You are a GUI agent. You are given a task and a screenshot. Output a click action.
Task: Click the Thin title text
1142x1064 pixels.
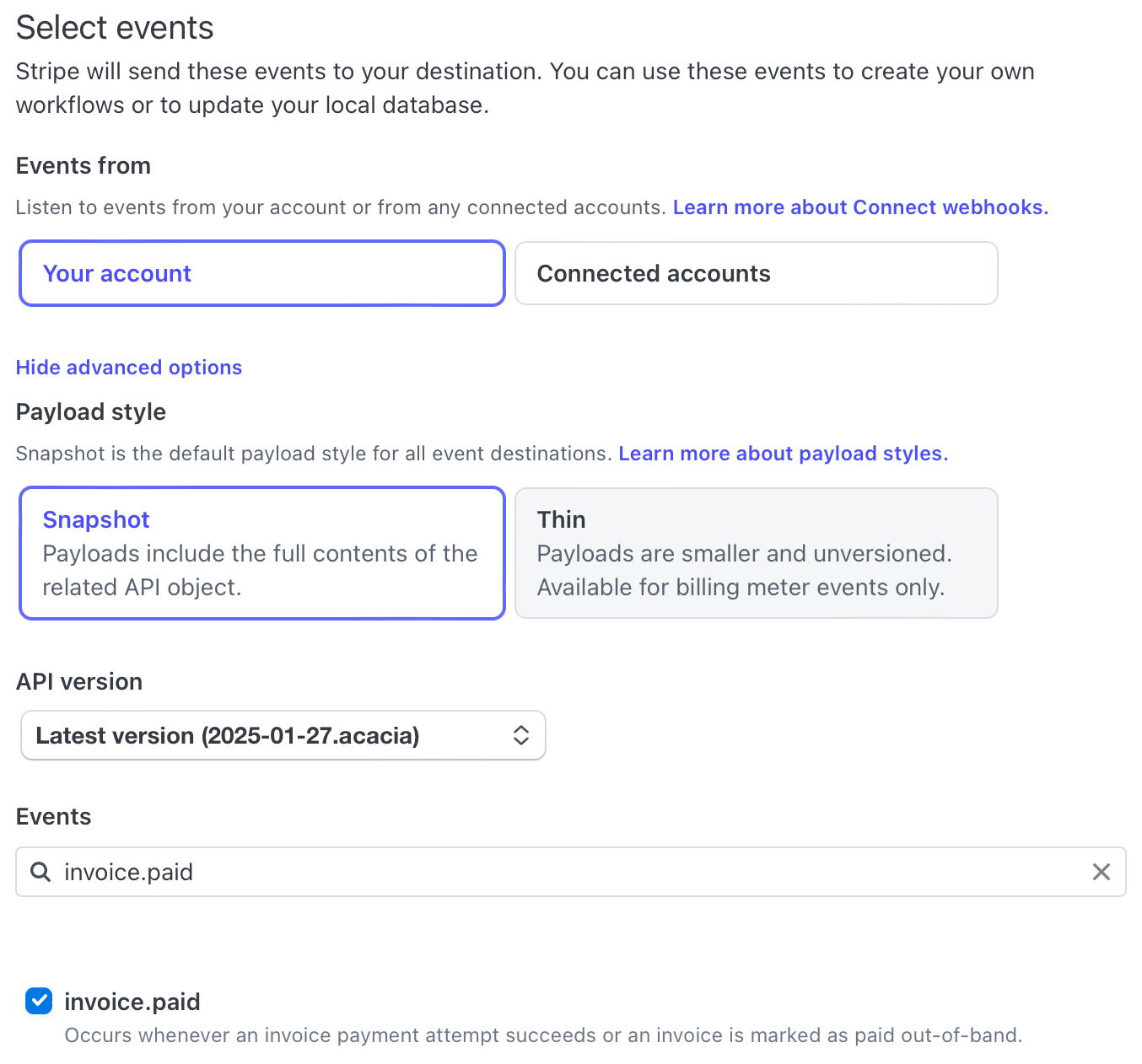pos(562,519)
